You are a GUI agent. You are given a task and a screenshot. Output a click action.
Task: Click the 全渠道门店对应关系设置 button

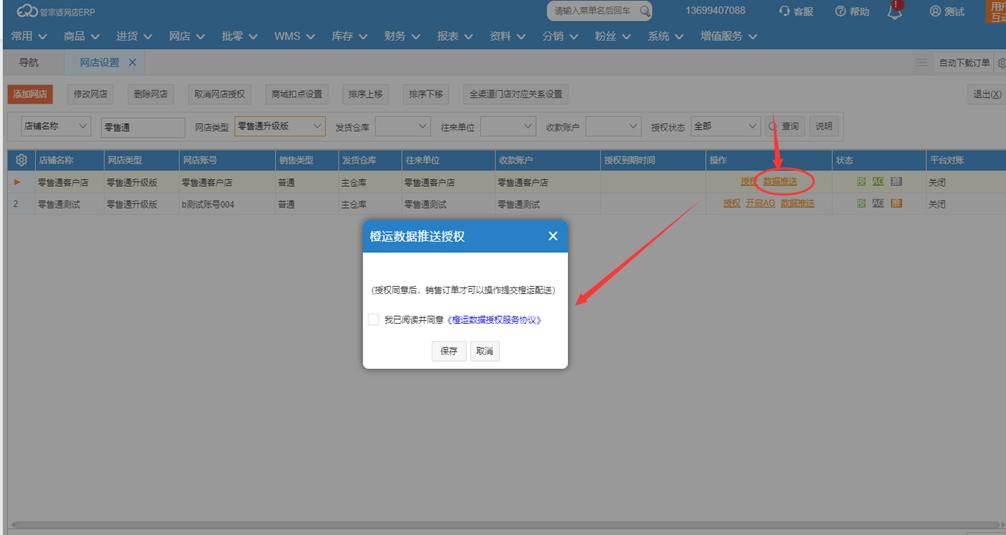[x=516, y=94]
